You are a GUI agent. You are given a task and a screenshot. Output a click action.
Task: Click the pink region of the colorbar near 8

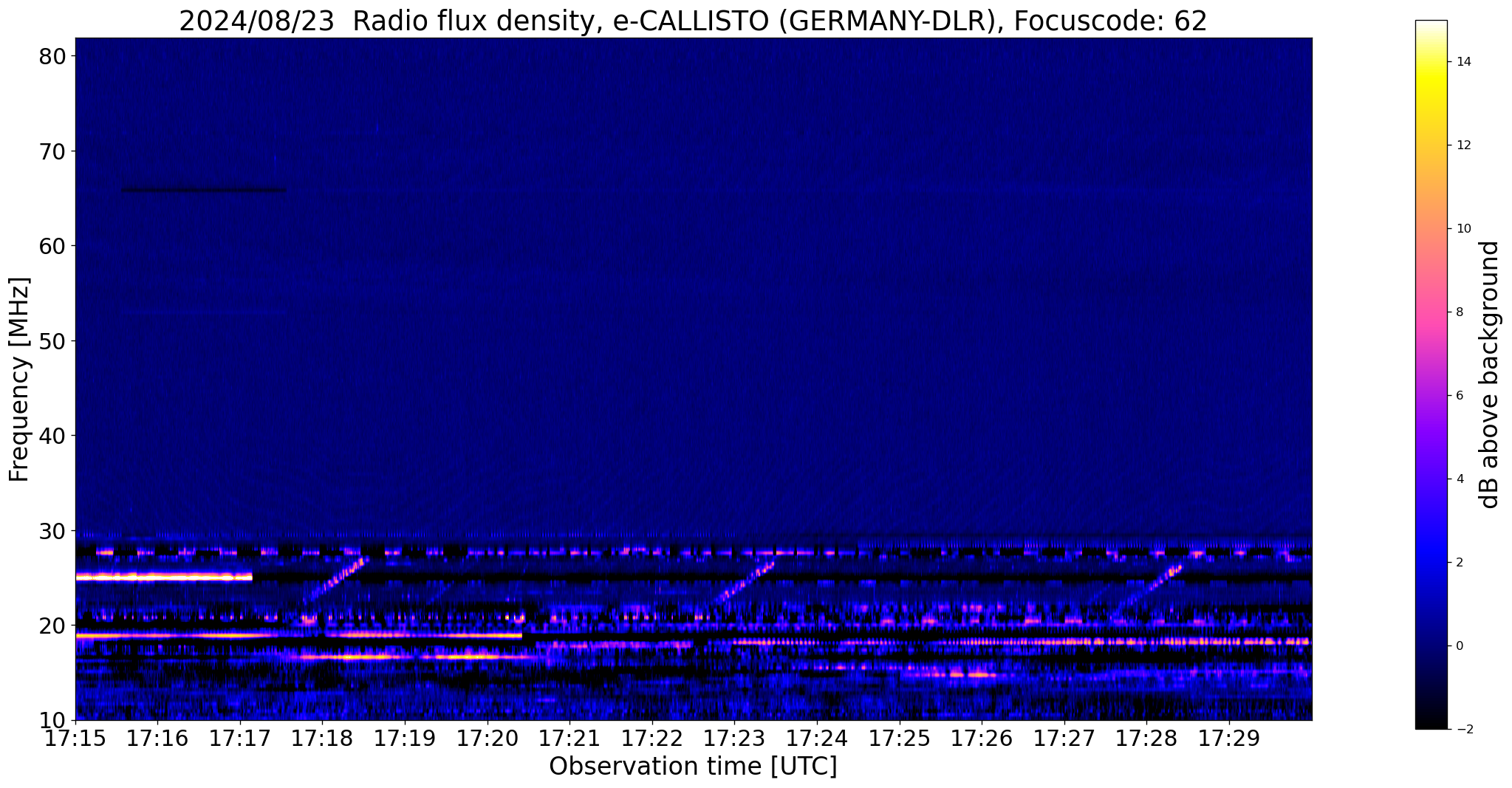tap(1431, 312)
